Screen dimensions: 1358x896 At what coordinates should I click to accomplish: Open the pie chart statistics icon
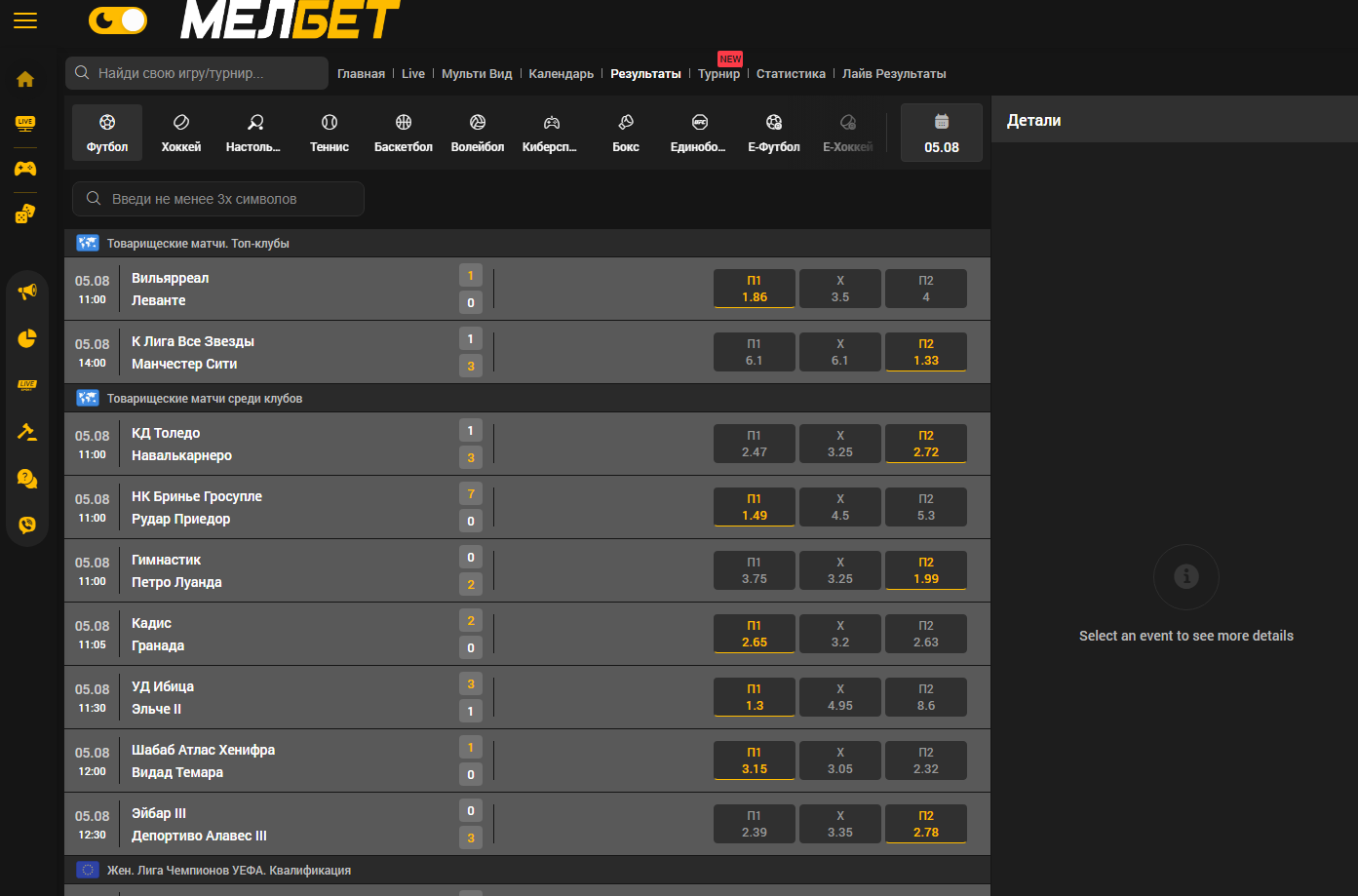click(27, 338)
